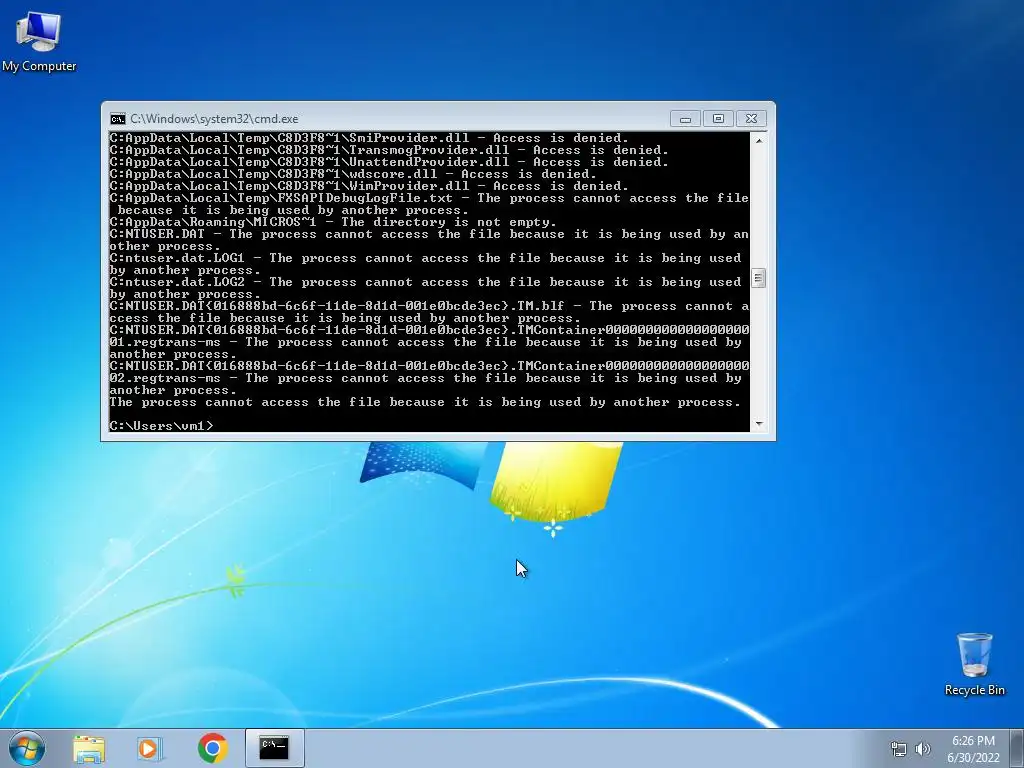Minimize the cmd.exe window
The image size is (1024, 768).
[x=685, y=119]
